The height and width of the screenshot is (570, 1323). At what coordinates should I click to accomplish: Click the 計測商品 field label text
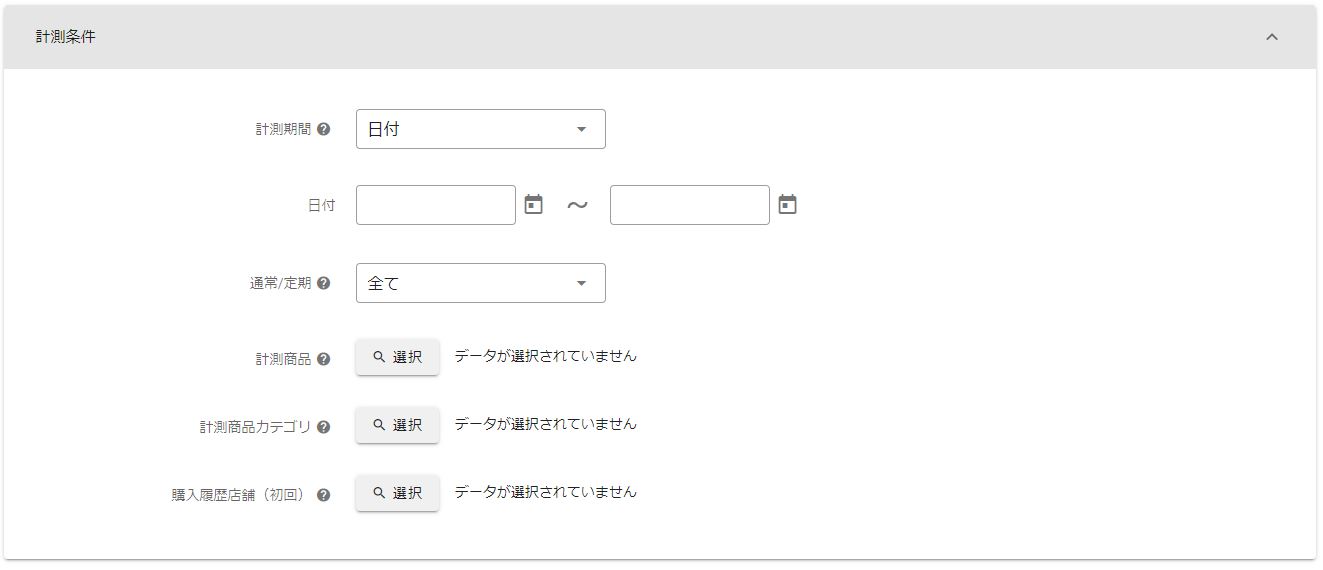tap(283, 359)
